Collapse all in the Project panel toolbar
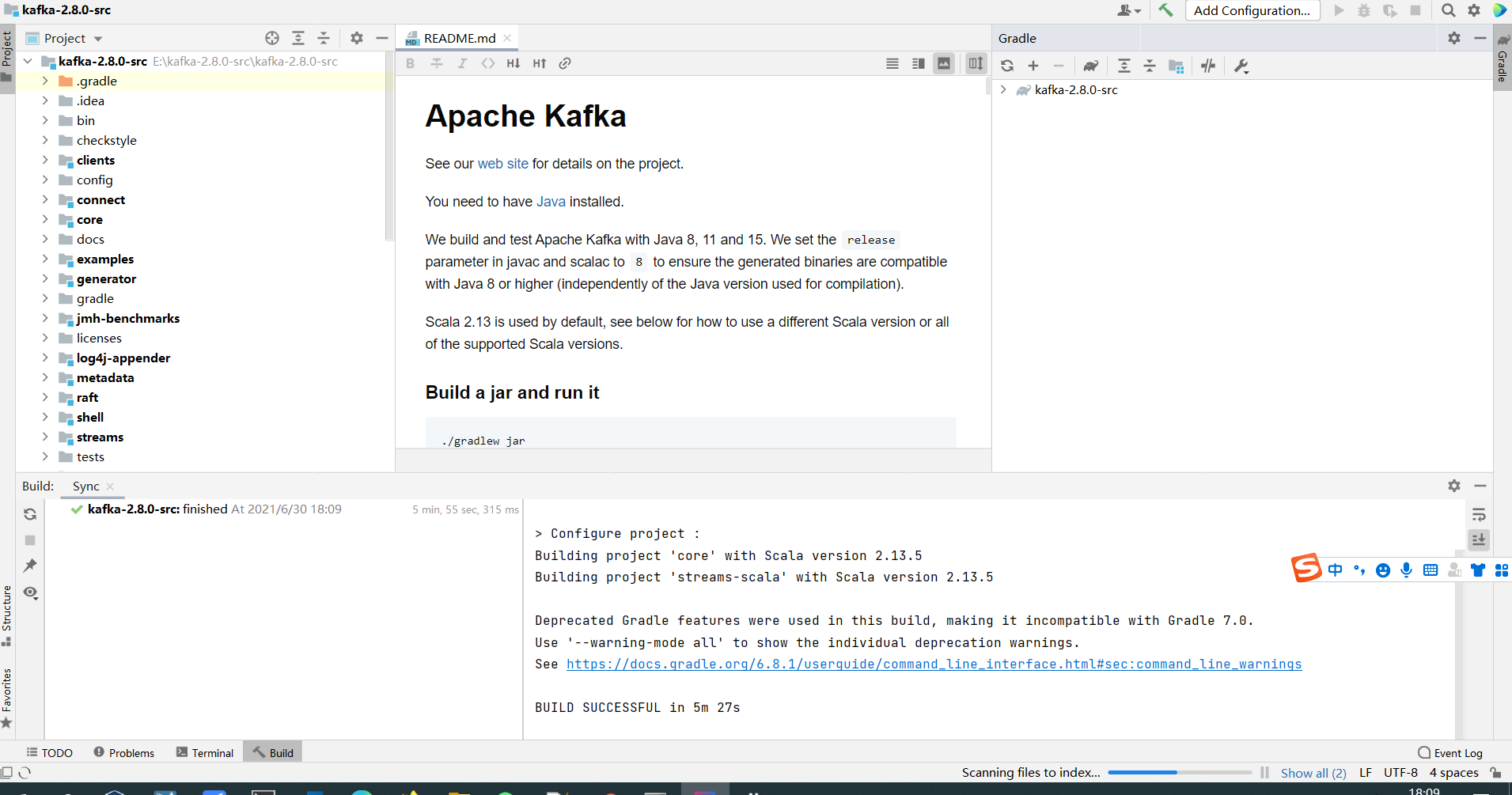The height and width of the screenshot is (795, 1512). point(324,38)
